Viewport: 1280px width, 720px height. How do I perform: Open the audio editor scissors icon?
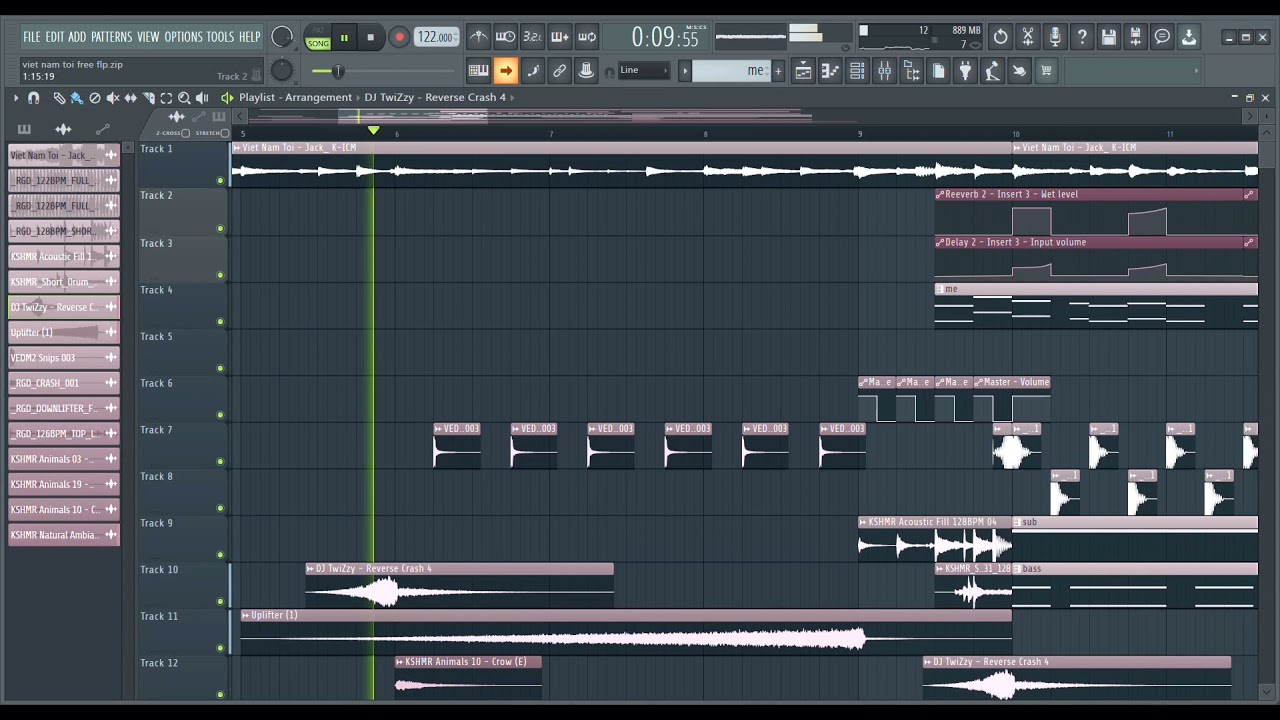tap(1027, 37)
